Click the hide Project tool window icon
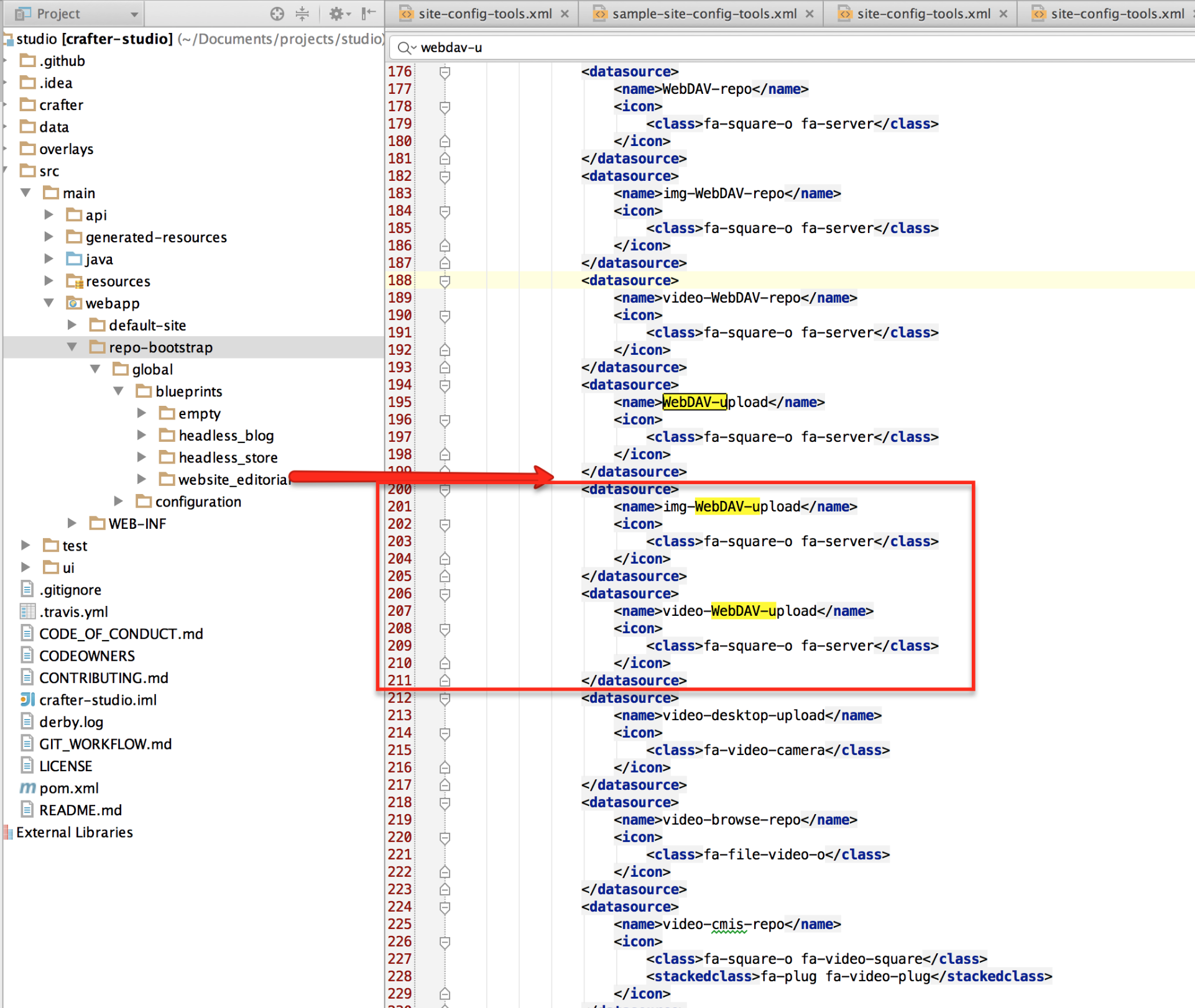The image size is (1195, 1008). [x=368, y=13]
